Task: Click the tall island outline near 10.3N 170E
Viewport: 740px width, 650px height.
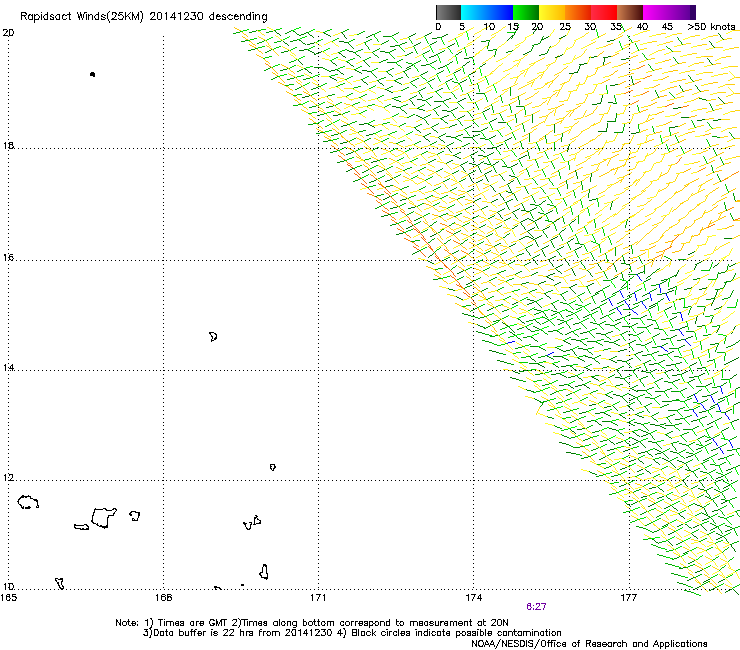Action: pos(264,572)
